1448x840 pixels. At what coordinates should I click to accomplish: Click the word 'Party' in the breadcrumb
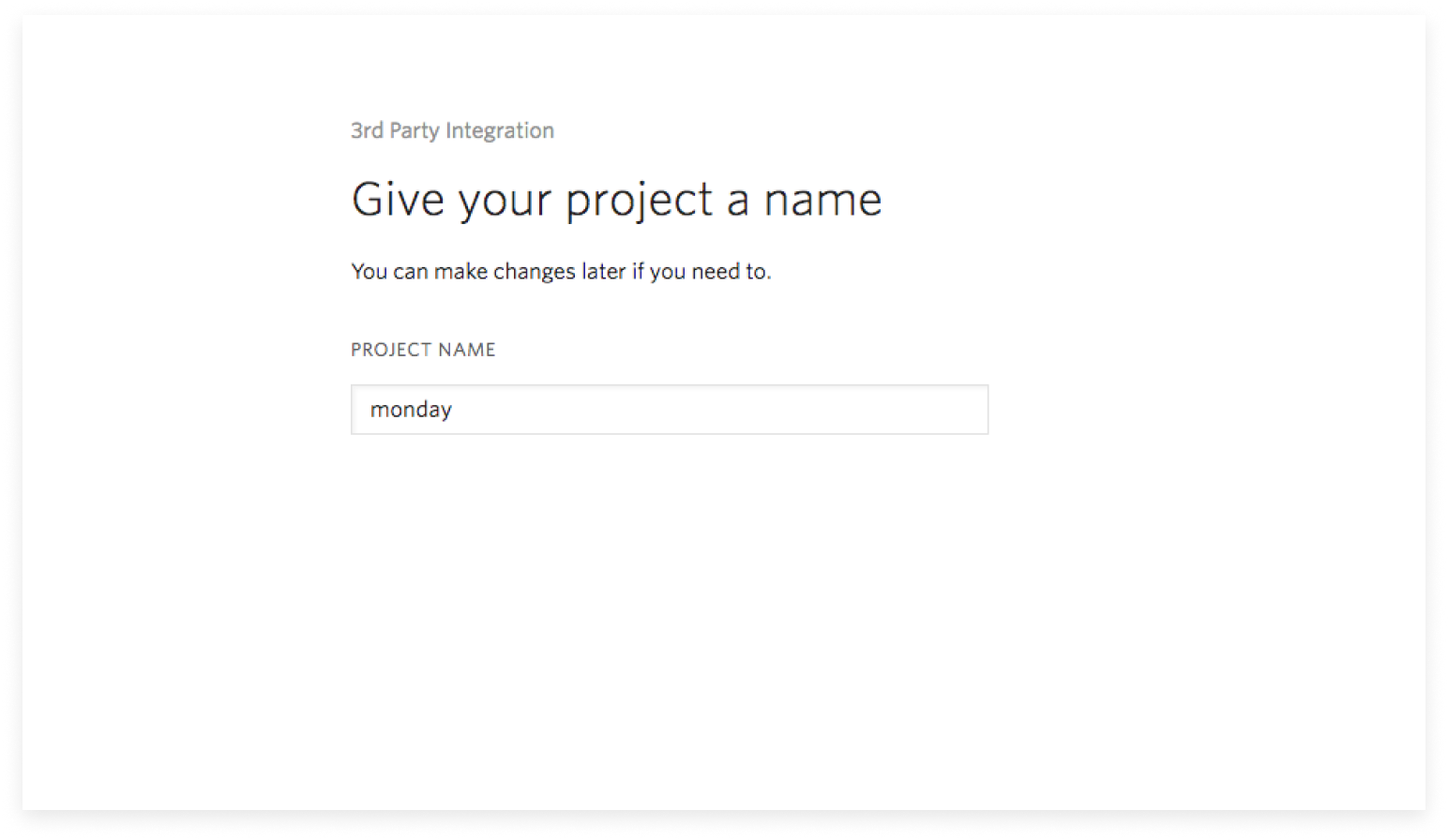tap(415, 131)
